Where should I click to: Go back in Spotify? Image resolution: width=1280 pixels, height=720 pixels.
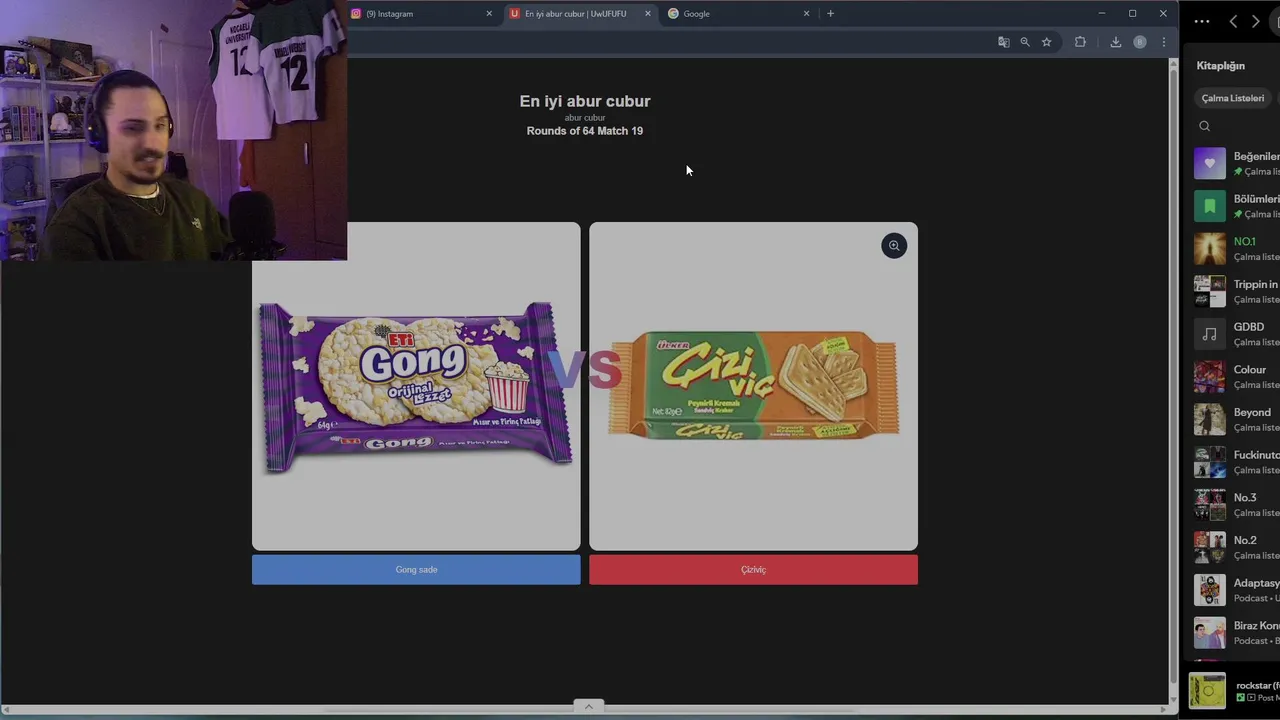[x=1233, y=21]
